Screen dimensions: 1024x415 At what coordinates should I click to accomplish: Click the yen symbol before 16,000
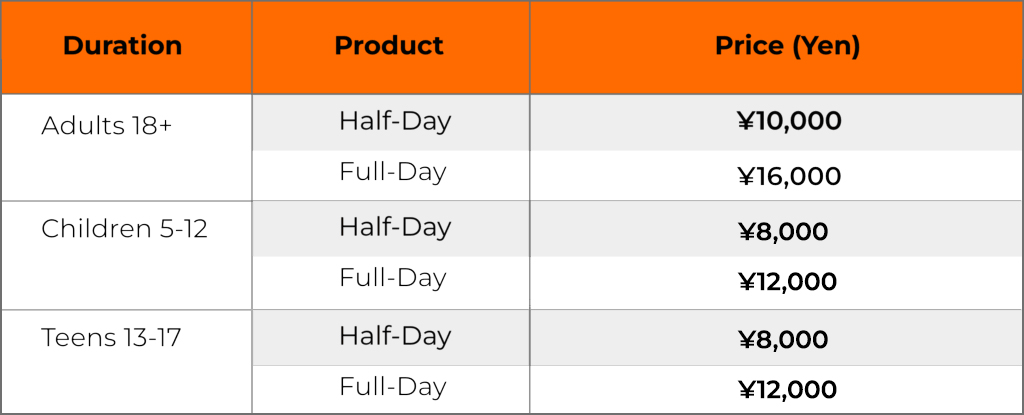coord(746,177)
